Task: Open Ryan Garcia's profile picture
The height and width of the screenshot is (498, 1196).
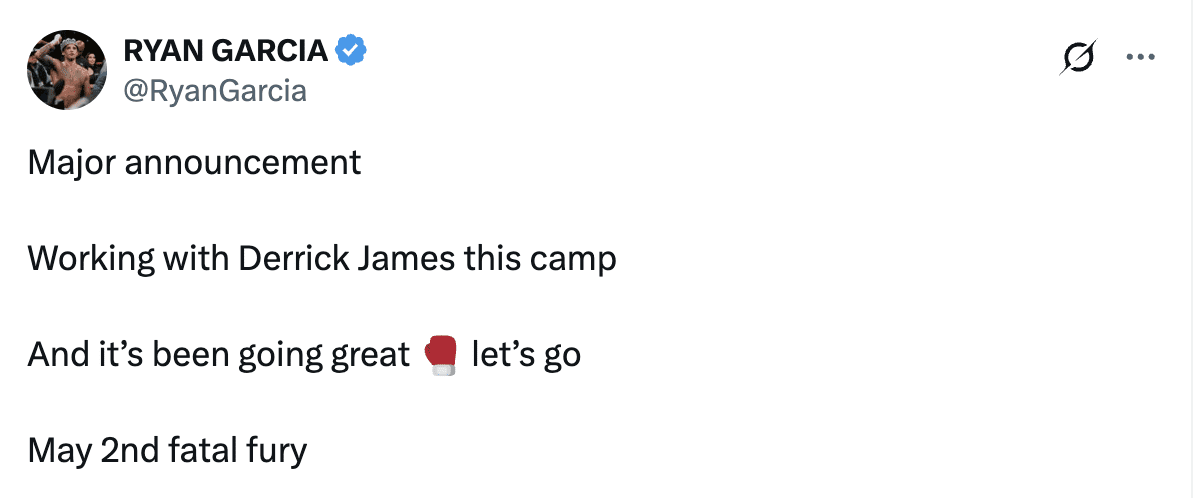Action: 67,69
